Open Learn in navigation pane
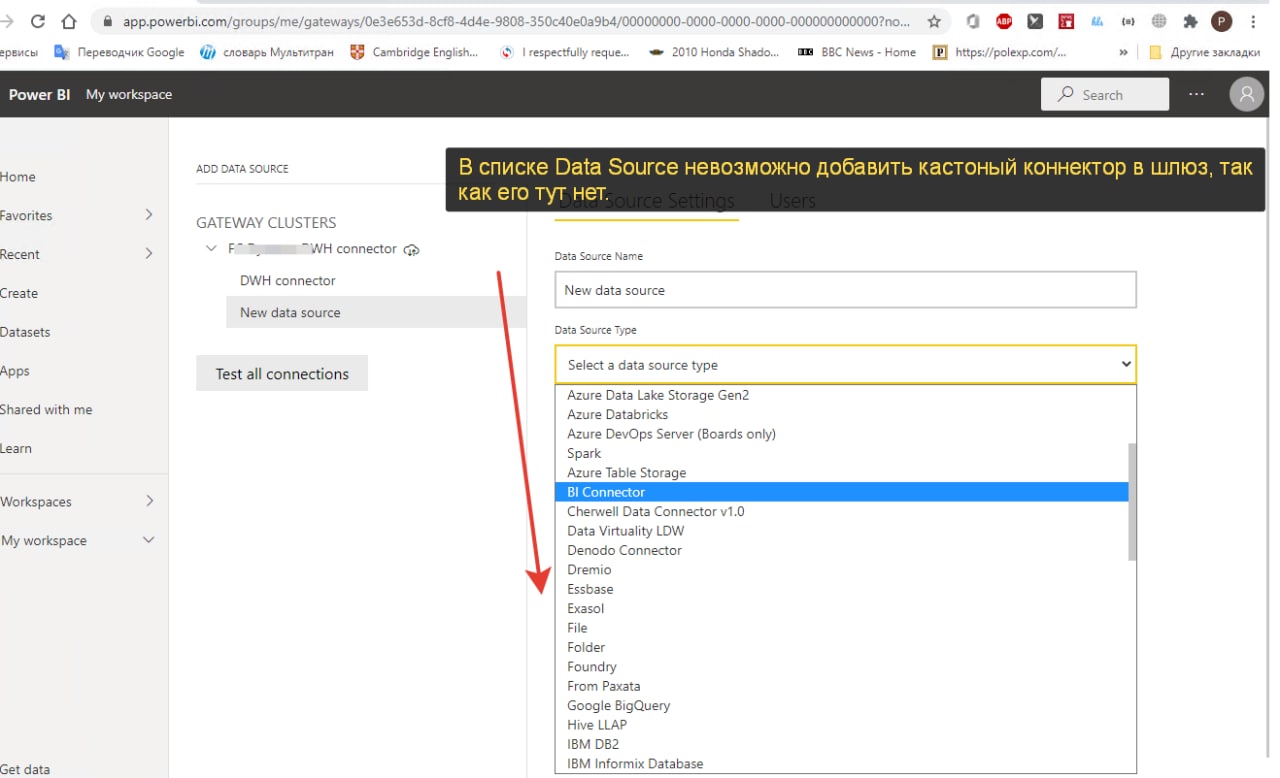1280x778 pixels. click(x=16, y=449)
